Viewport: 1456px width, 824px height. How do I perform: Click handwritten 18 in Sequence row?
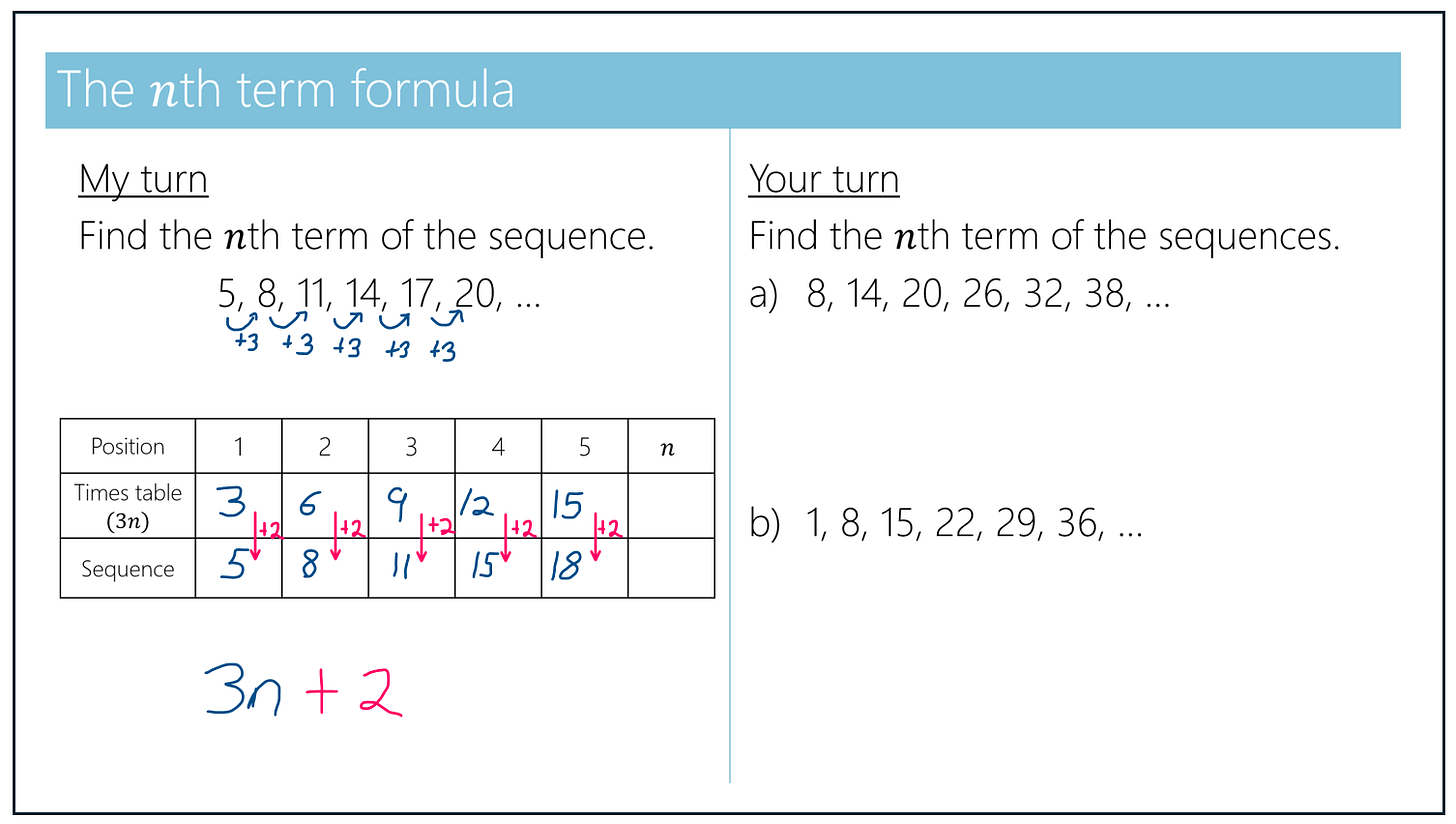[x=566, y=568]
